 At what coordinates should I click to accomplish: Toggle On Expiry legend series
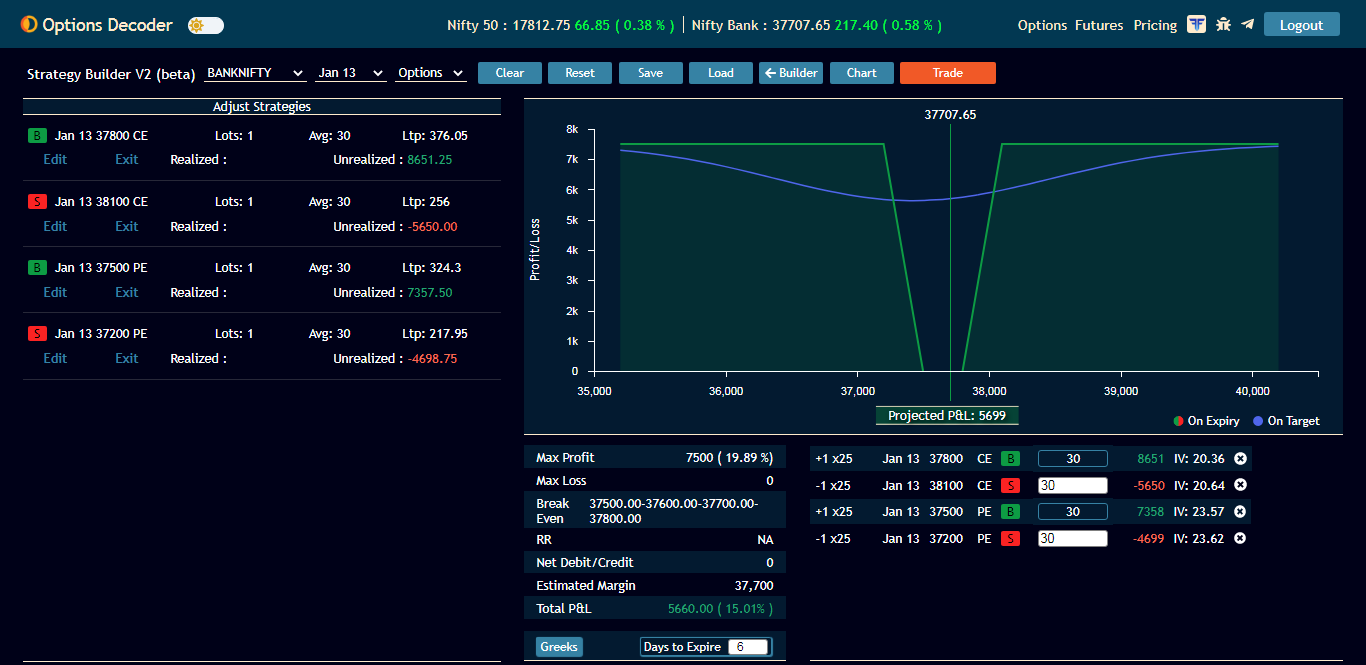tap(1206, 421)
